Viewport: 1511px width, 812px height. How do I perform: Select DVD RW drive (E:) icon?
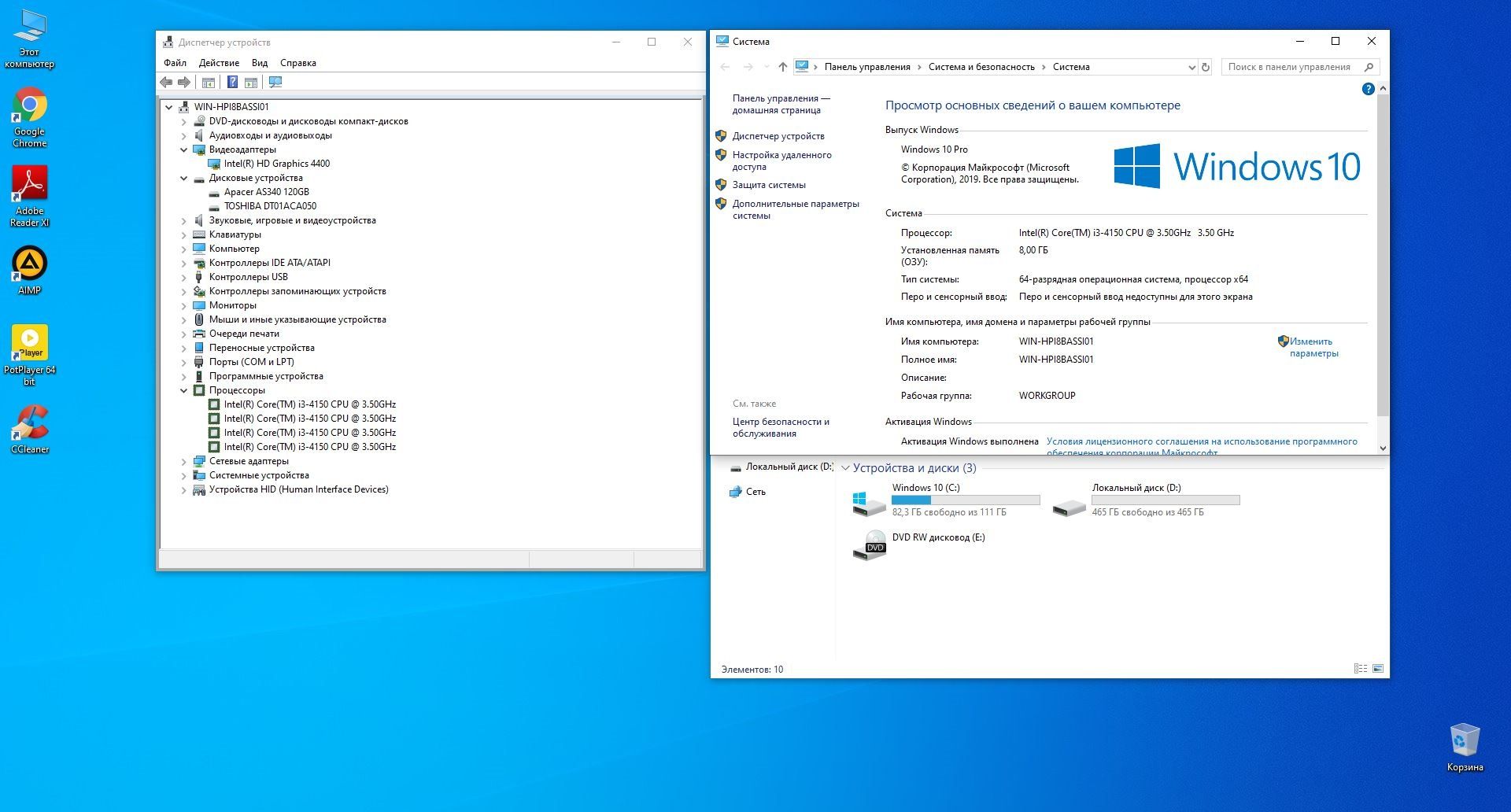tap(869, 544)
